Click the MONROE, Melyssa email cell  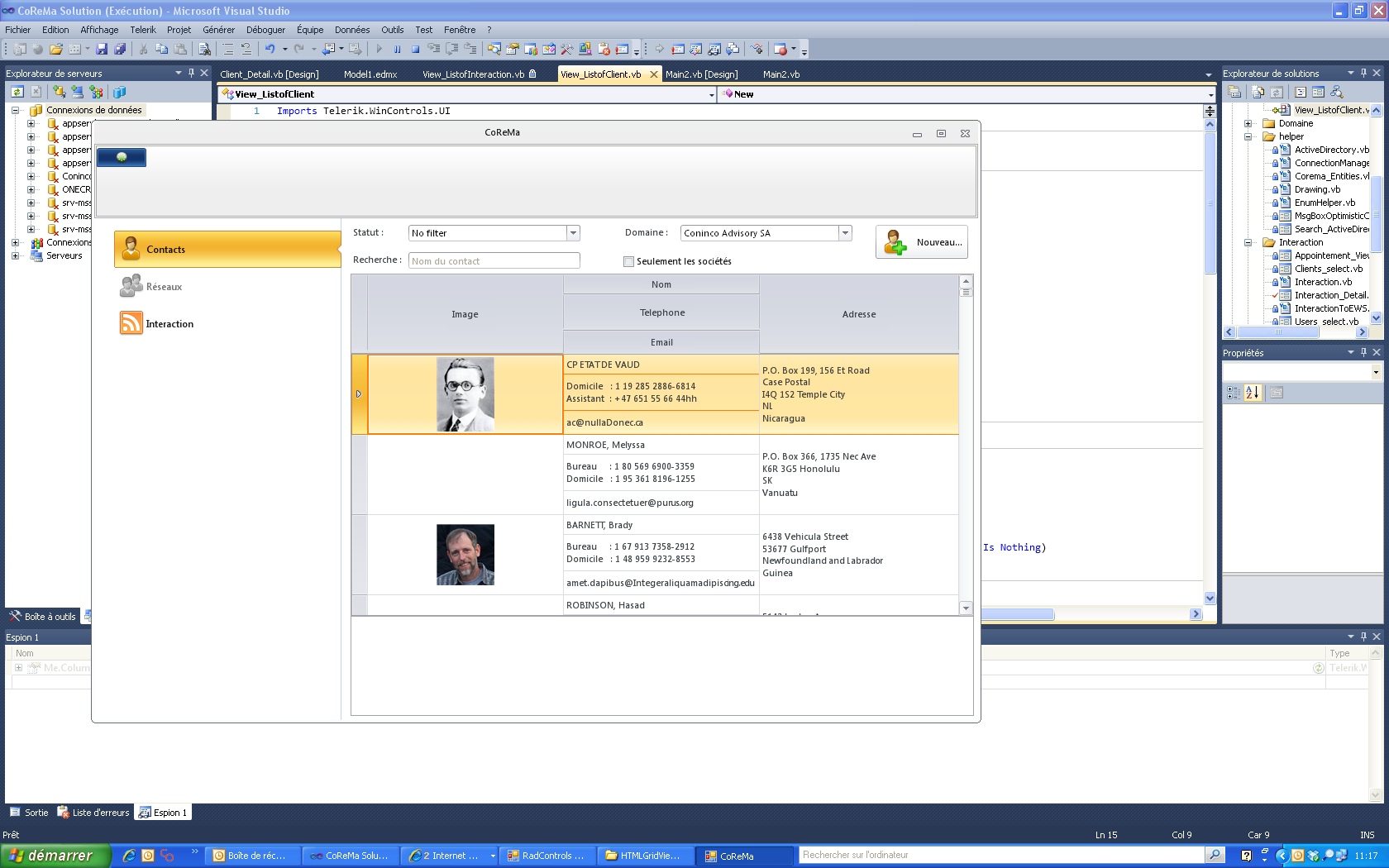661,503
